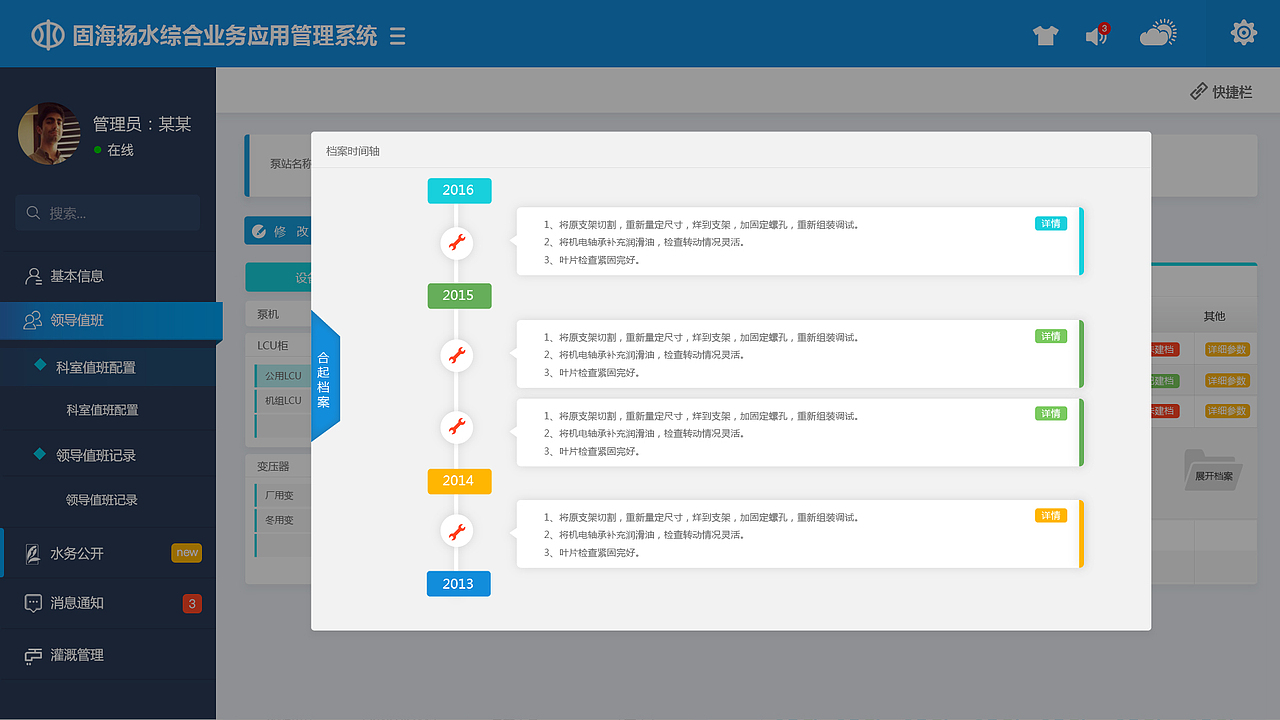Open the settings gear icon

coord(1243,33)
